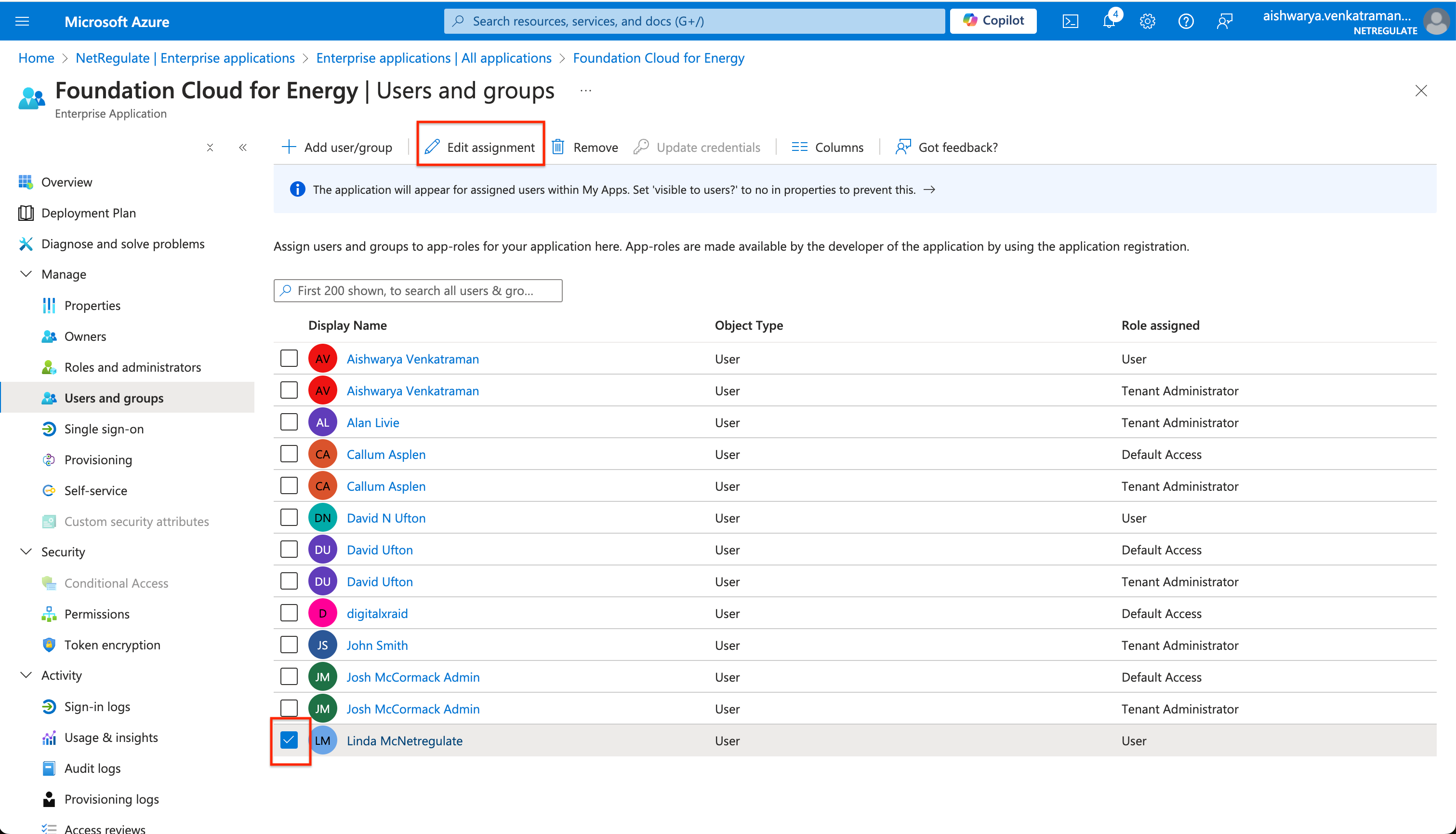This screenshot has width=1456, height=834.
Task: Open portal settings gear
Action: point(1147,21)
